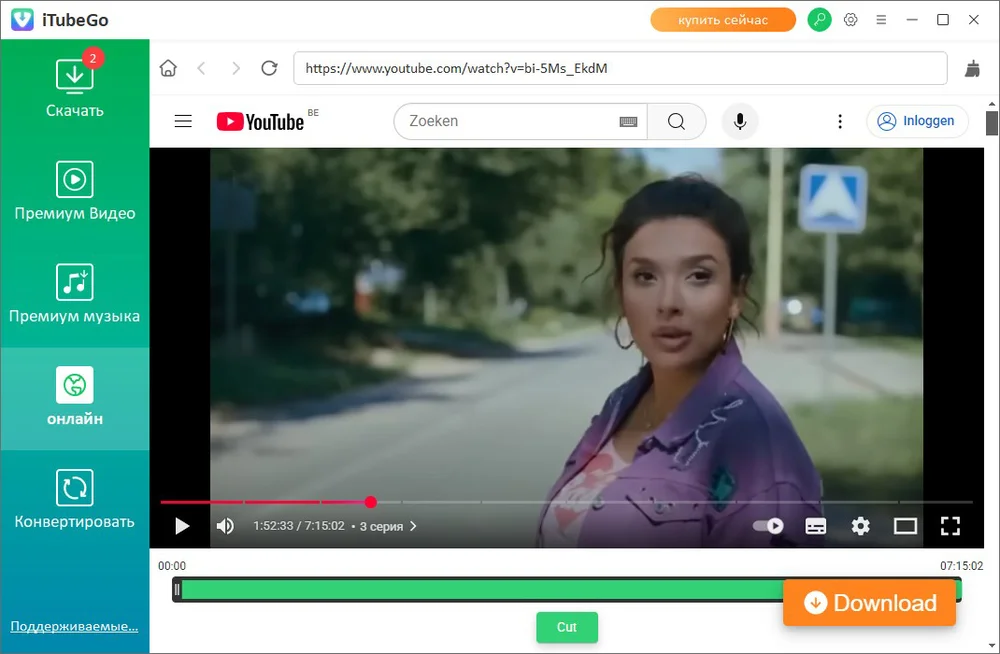Switch to the Скачать tab
The width and height of the screenshot is (1000, 654).
(x=75, y=88)
